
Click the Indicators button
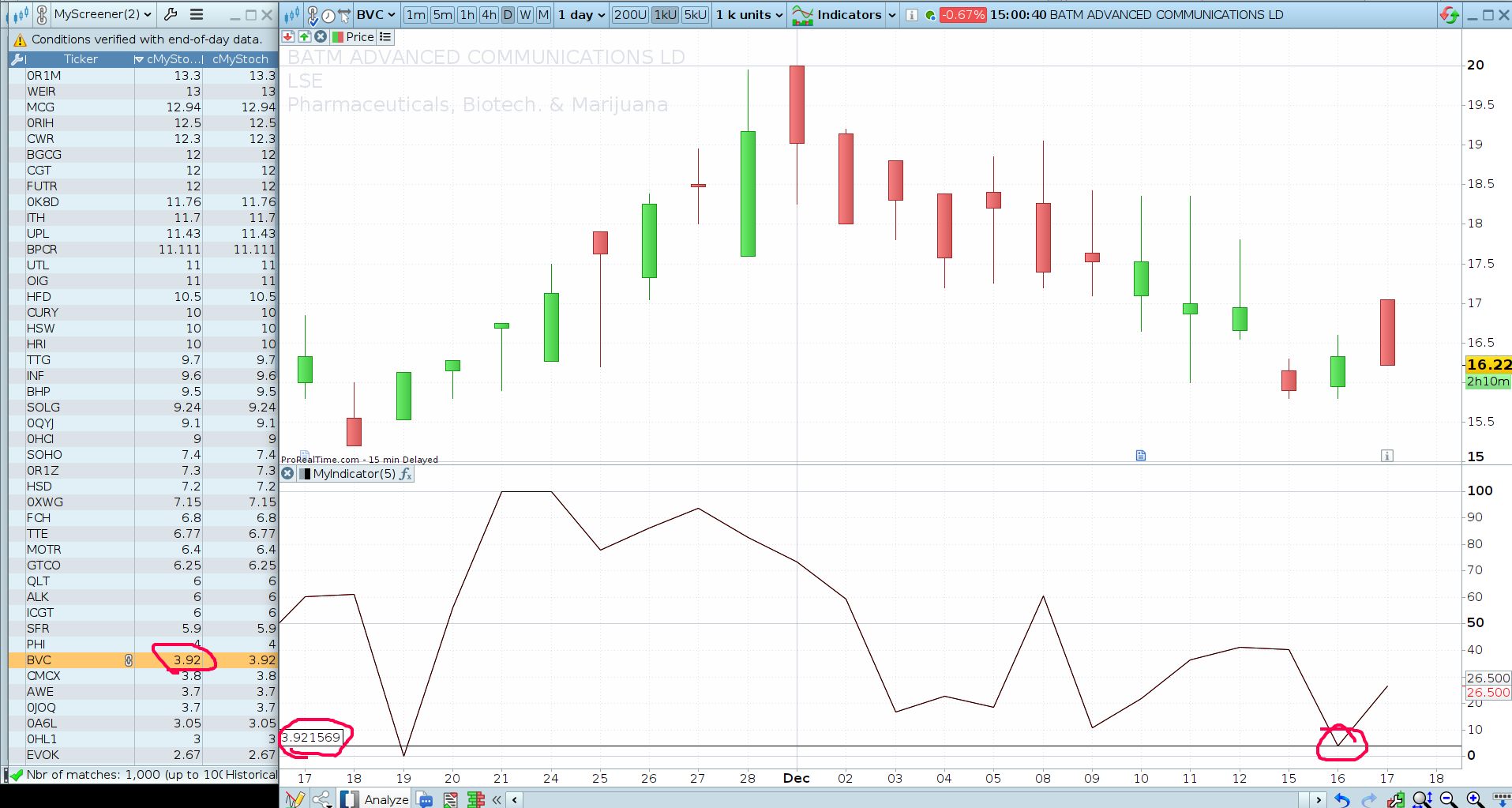(837, 14)
